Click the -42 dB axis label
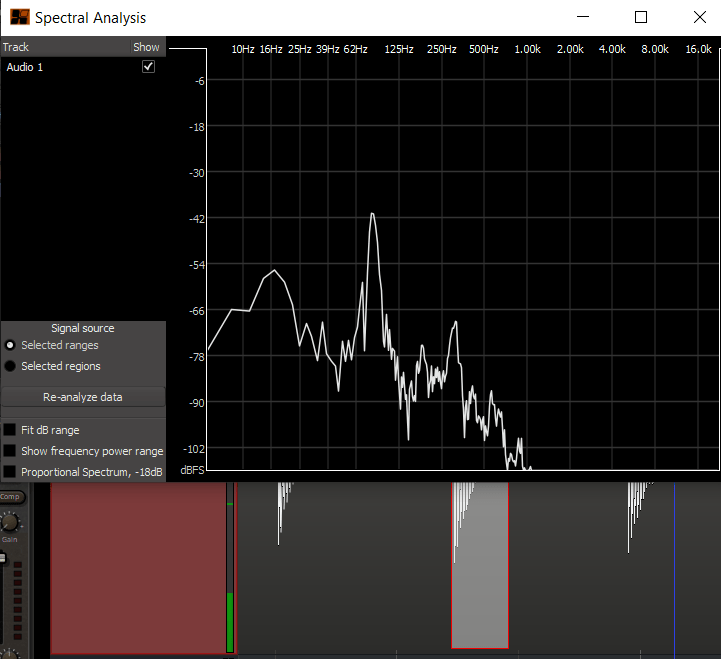 coord(197,219)
